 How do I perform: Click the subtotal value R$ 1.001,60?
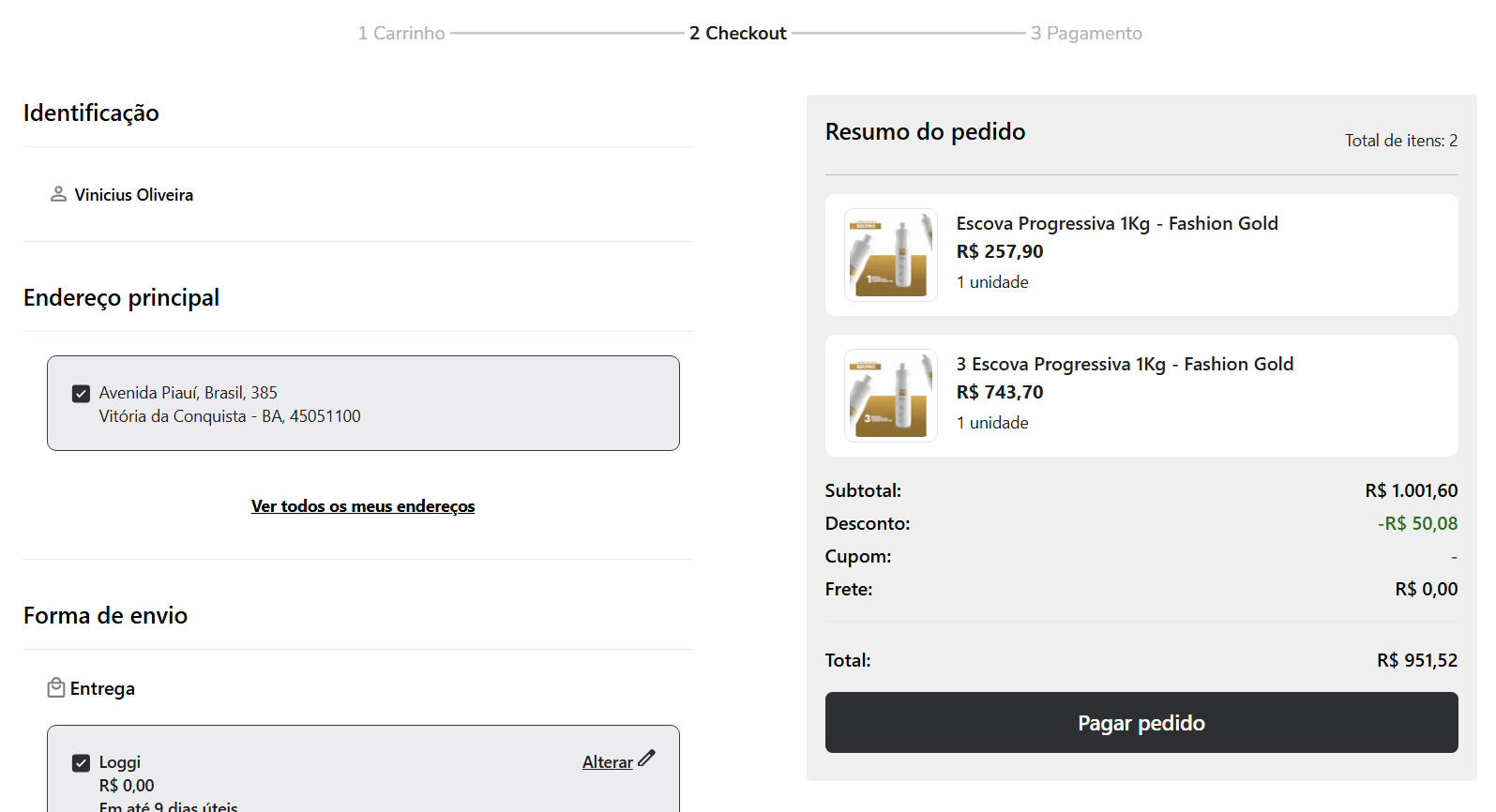click(1412, 490)
